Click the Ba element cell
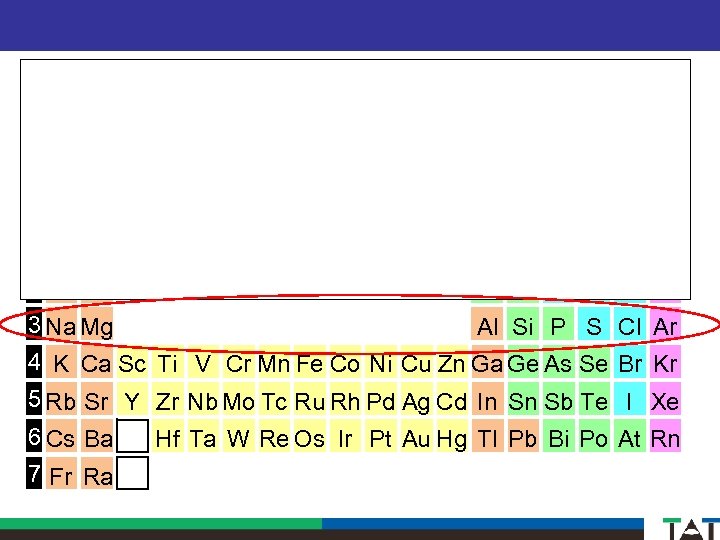Screen dimensions: 720x540 [97, 436]
